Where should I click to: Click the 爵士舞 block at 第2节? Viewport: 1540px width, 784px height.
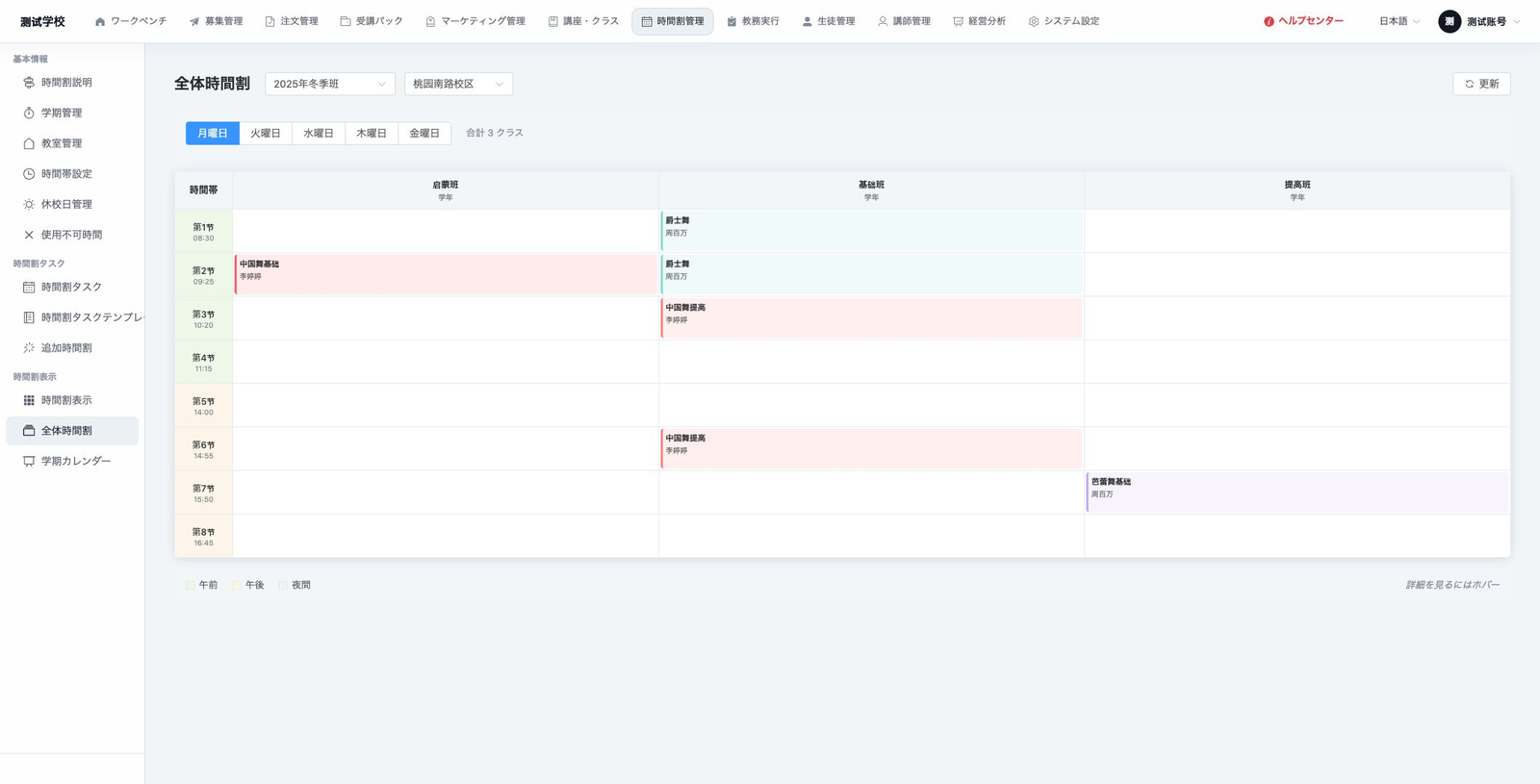coord(872,274)
